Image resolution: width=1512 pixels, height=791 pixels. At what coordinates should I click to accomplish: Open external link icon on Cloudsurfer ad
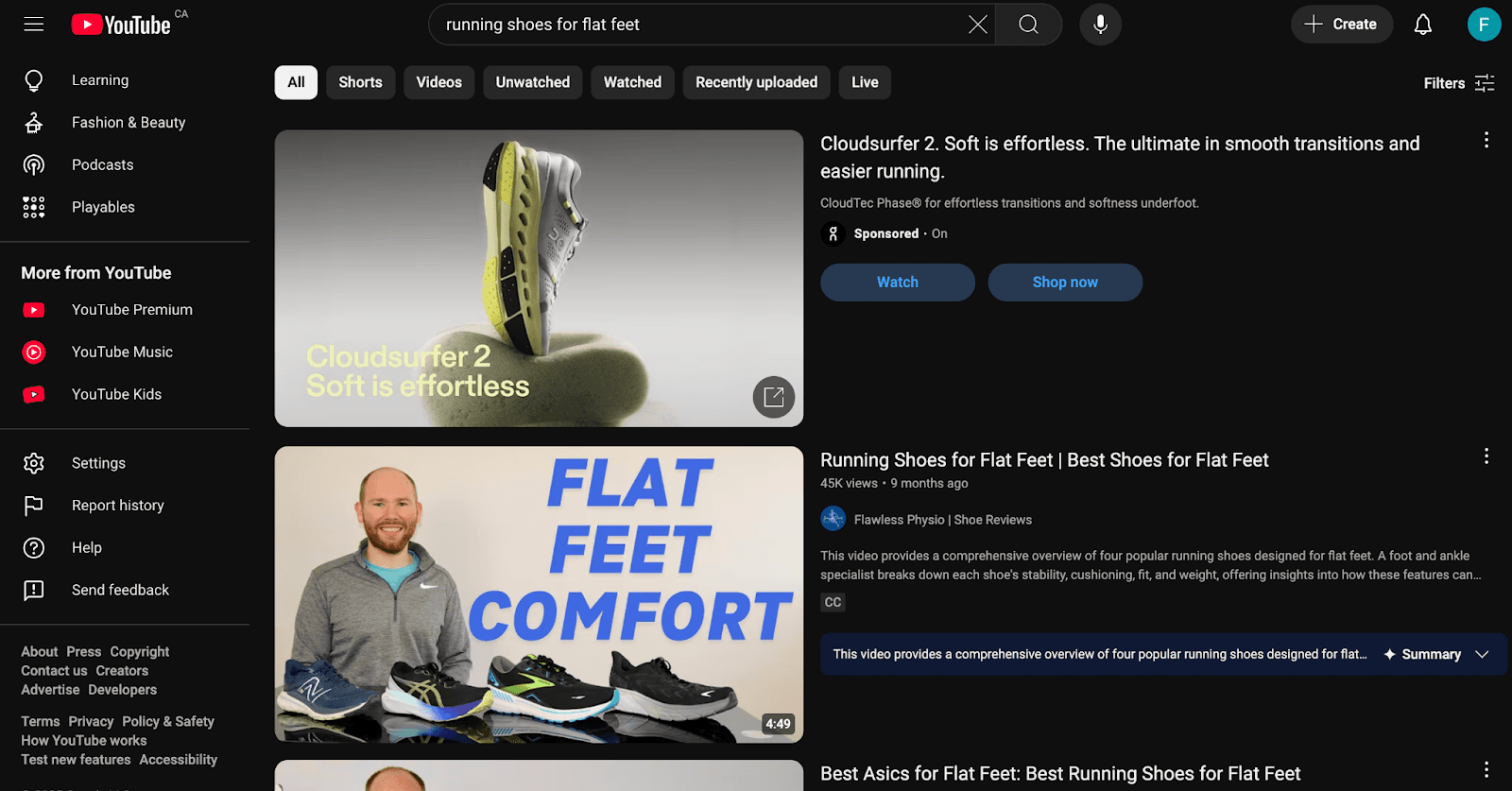pyautogui.click(x=773, y=397)
